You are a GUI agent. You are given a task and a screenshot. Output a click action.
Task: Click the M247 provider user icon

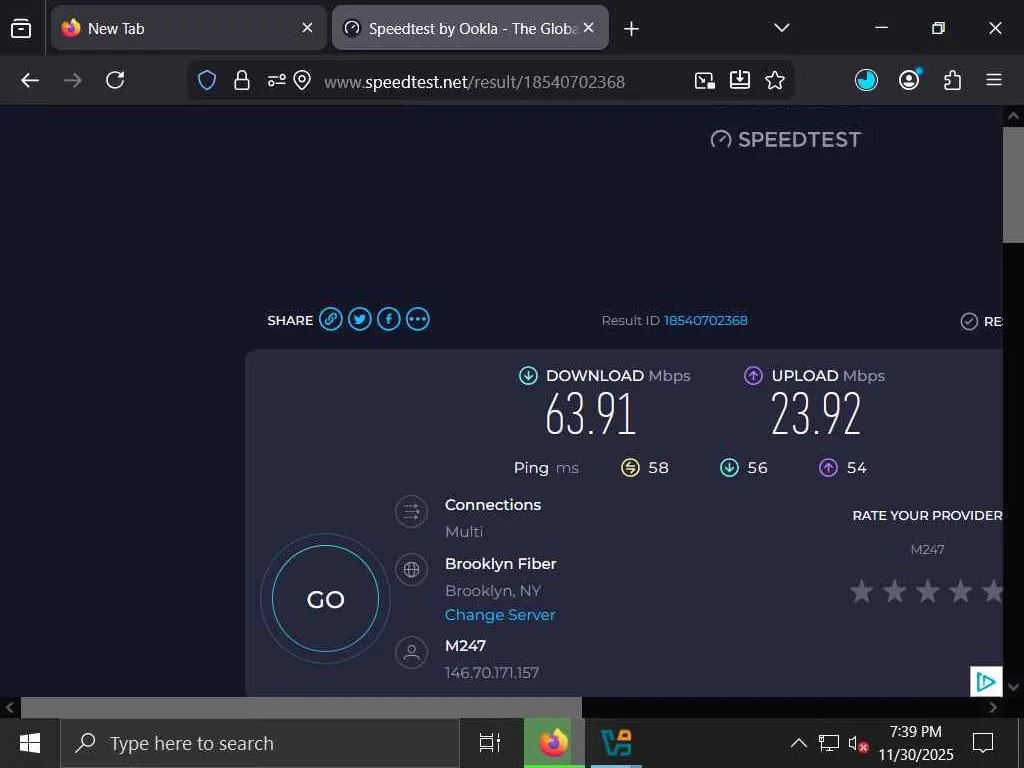pos(411,652)
